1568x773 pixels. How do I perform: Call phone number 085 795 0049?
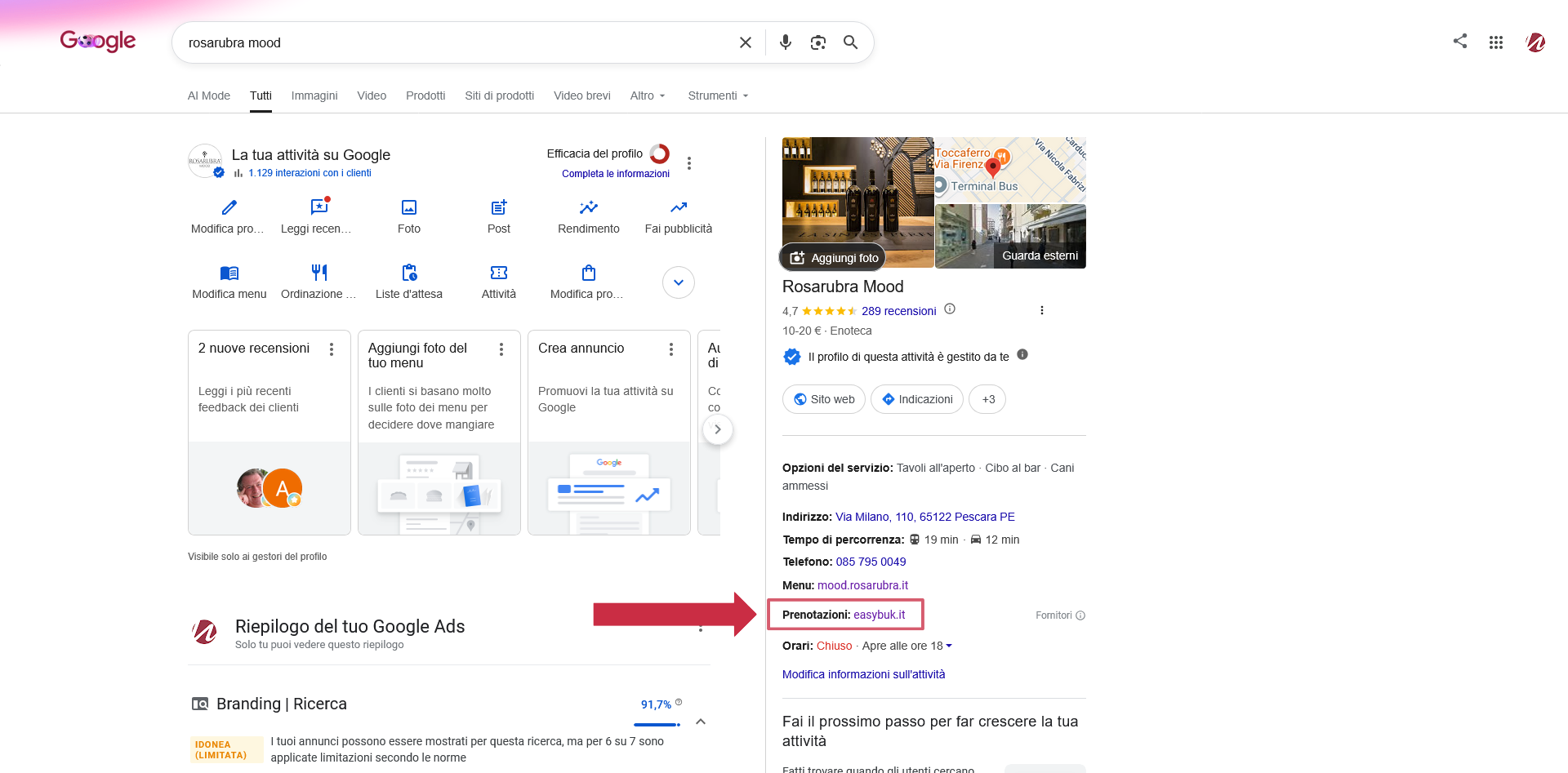(871, 562)
